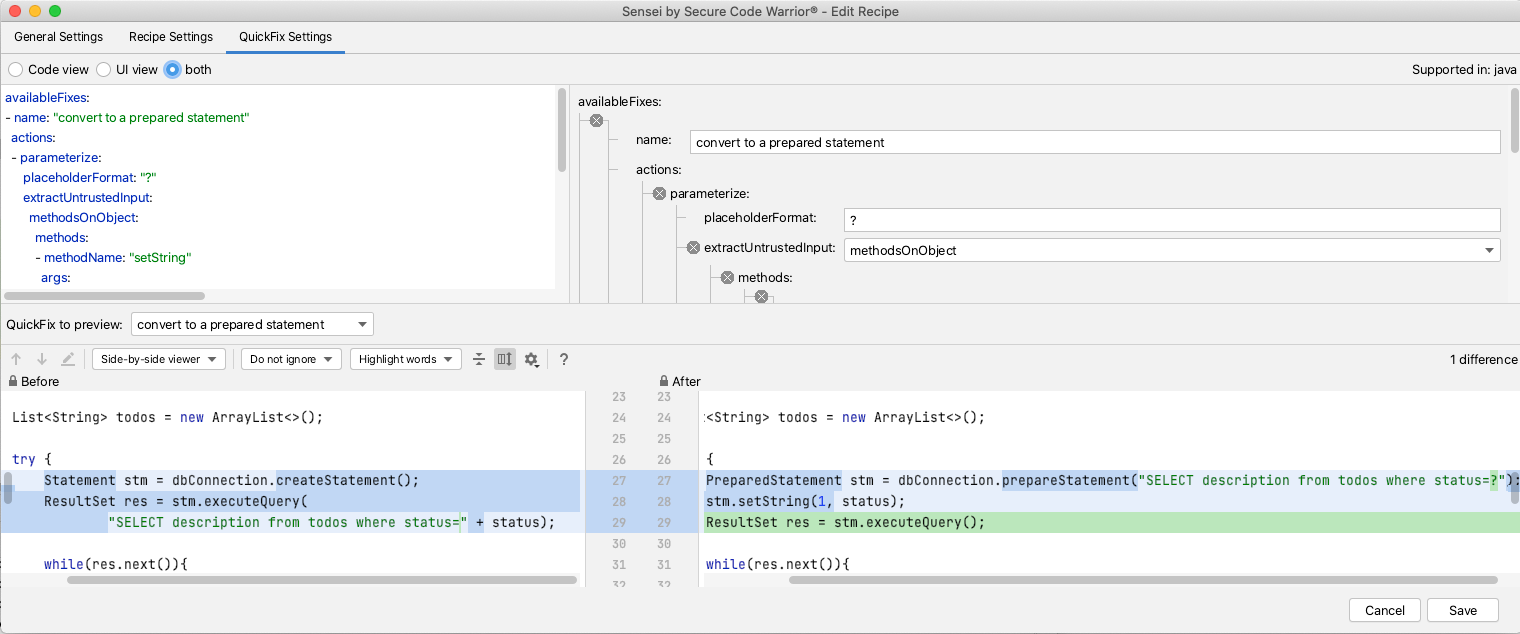Image resolution: width=1520 pixels, height=634 pixels.
Task: Click the Before pane vertical scroll marker
Action: [x=8, y=490]
